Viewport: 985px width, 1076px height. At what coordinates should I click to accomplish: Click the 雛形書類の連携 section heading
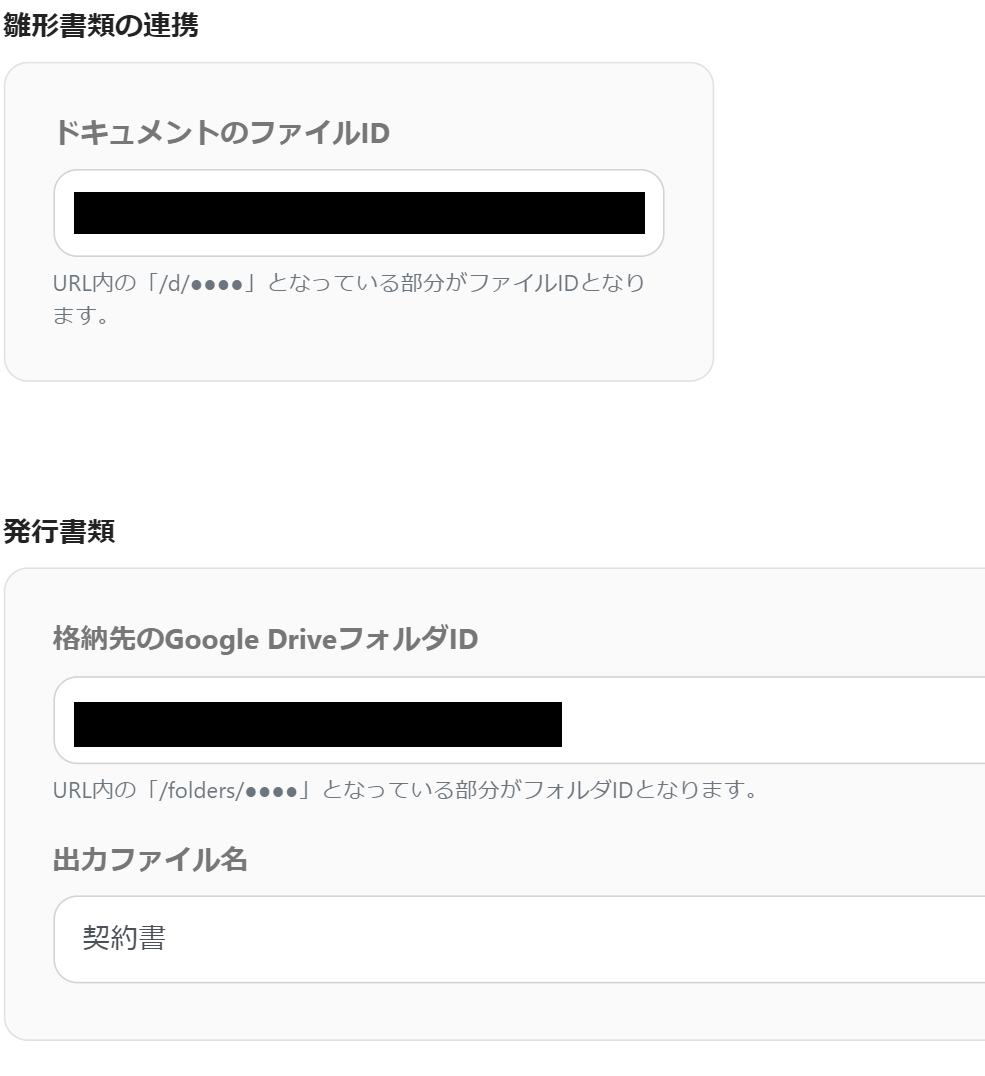[101, 25]
